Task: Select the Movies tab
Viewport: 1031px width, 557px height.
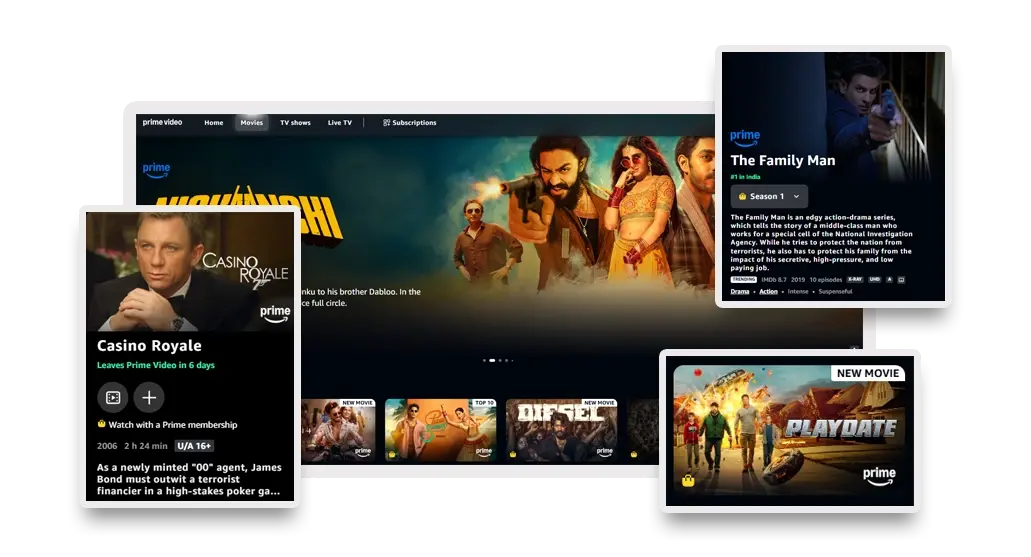Action: point(251,123)
